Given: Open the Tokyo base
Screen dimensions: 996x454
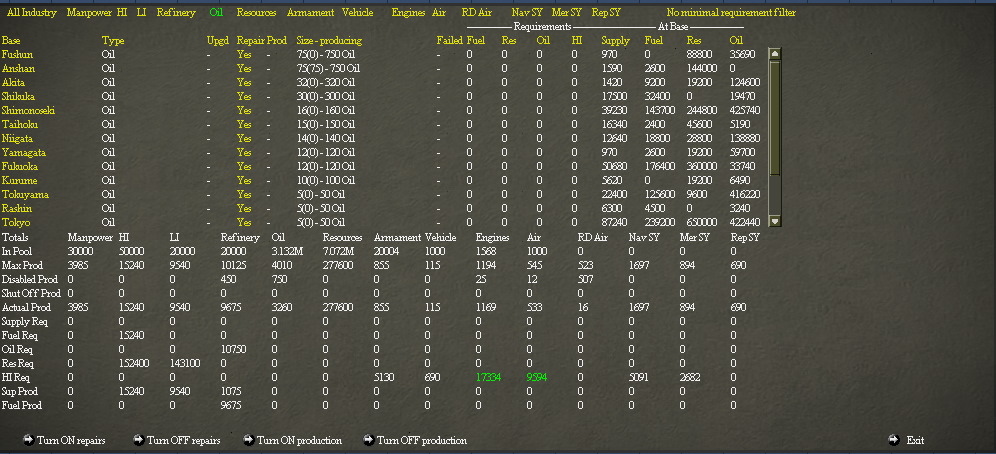Looking at the screenshot, I should pyautogui.click(x=16, y=222).
